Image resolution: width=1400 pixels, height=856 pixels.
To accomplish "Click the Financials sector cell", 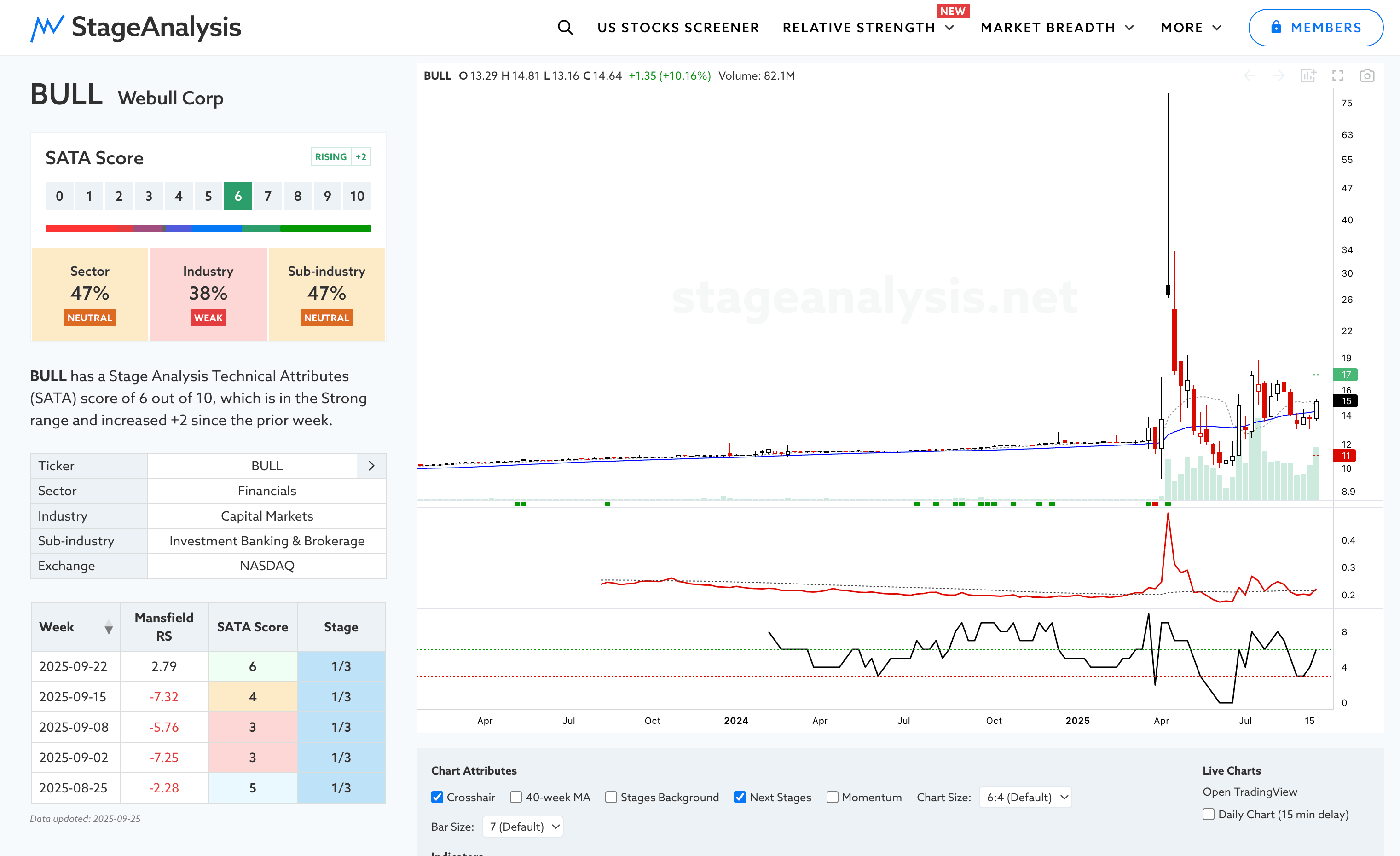I will tap(267, 491).
